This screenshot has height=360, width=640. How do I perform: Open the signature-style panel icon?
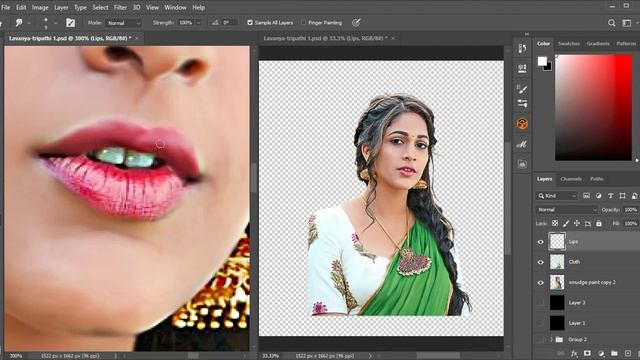[x=522, y=144]
